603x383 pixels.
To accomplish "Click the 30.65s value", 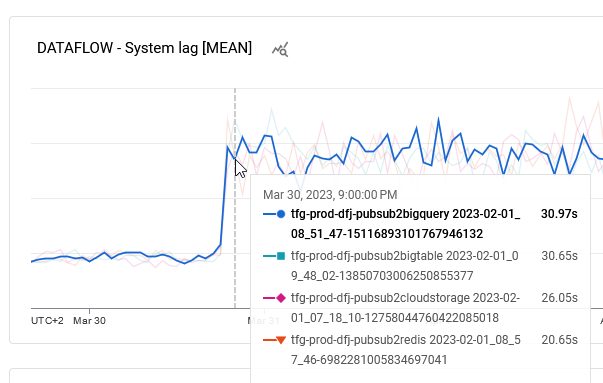I will (560, 256).
